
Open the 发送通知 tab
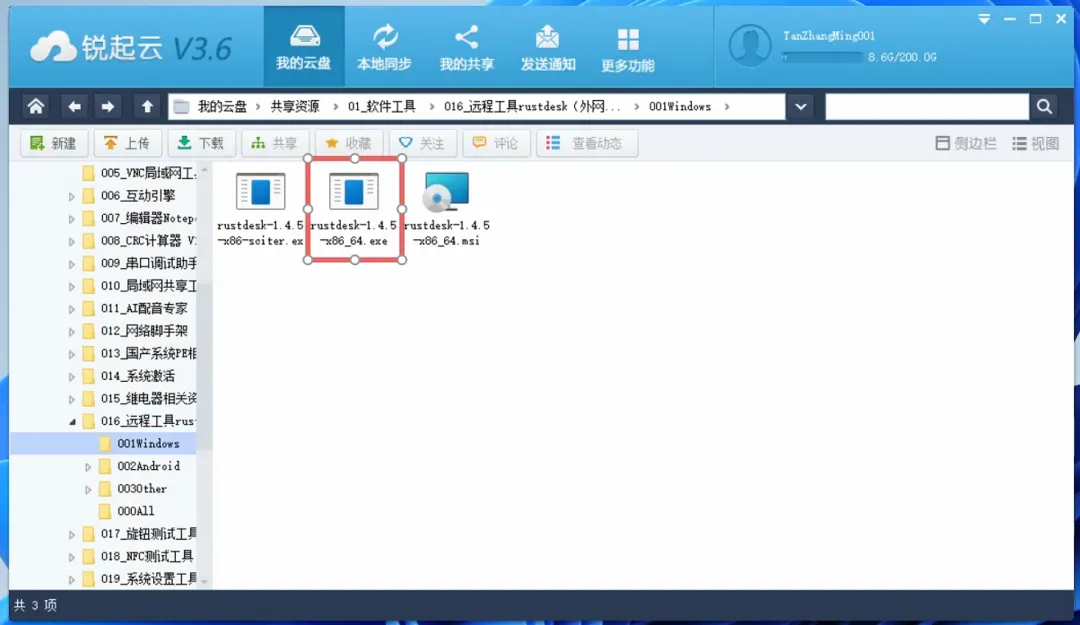pos(548,47)
